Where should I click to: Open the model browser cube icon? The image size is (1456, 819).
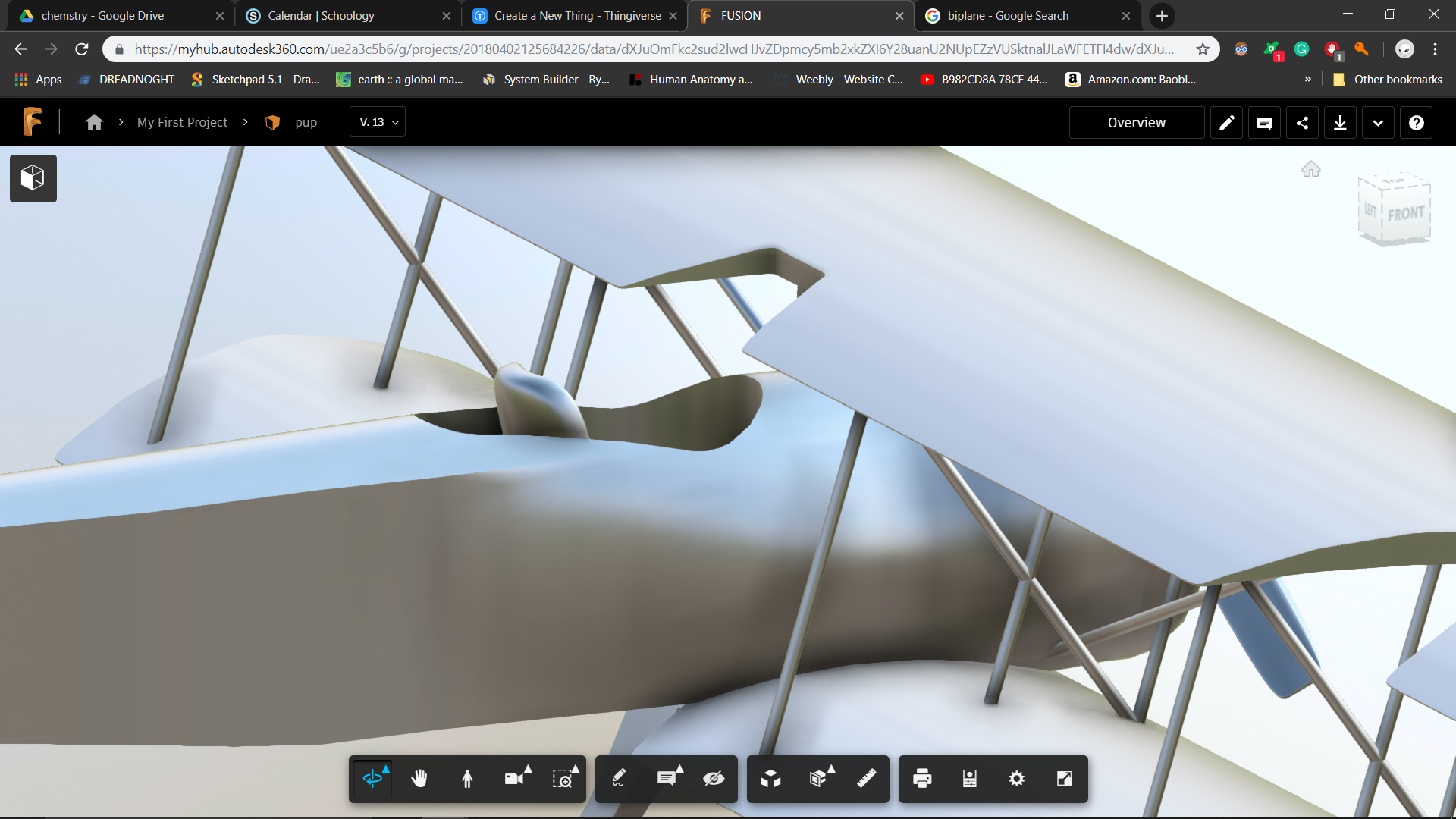pos(33,178)
